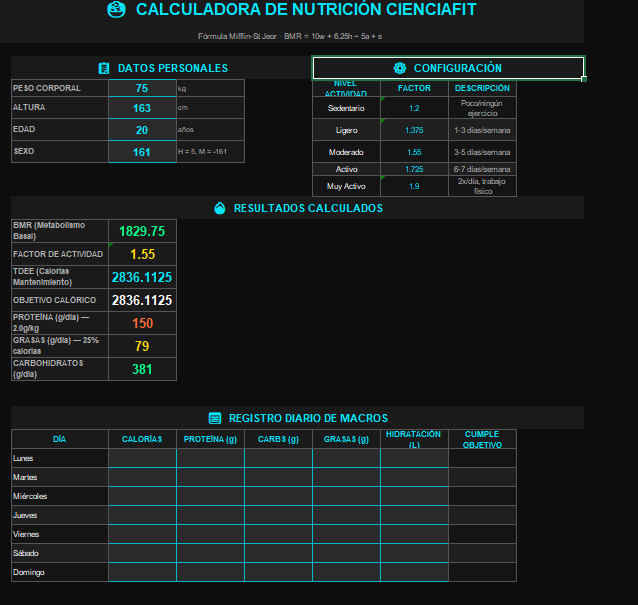Image resolution: width=638 pixels, height=605 pixels.
Task: Click the FACTOR column header
Action: pyautogui.click(x=414, y=88)
